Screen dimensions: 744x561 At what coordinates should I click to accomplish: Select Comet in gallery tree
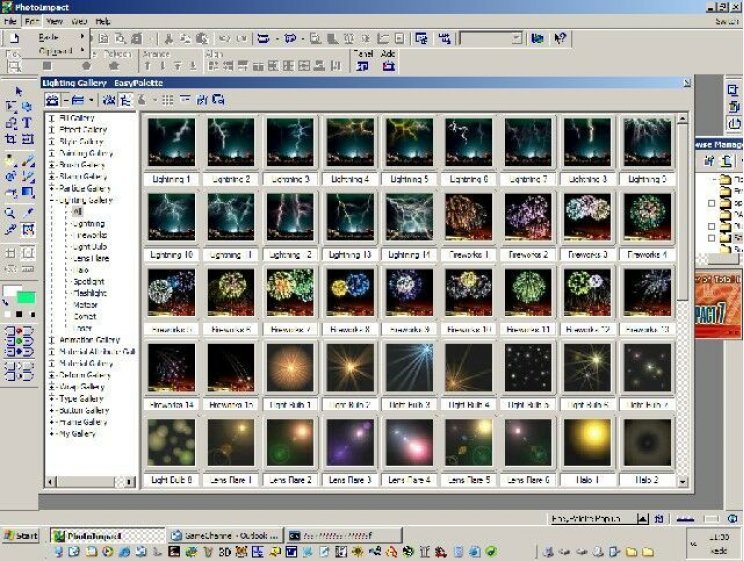(84, 317)
